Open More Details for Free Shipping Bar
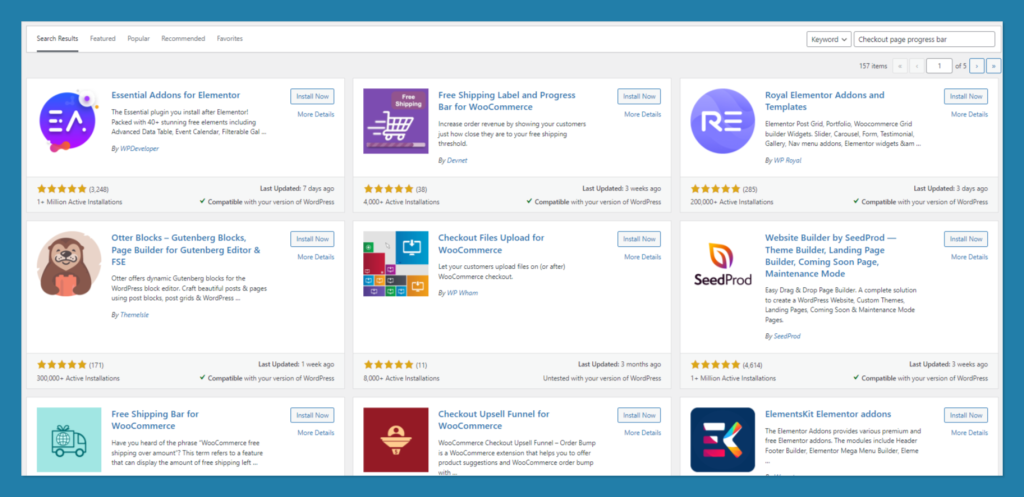Viewport: 1024px width, 497px height. 316,433
